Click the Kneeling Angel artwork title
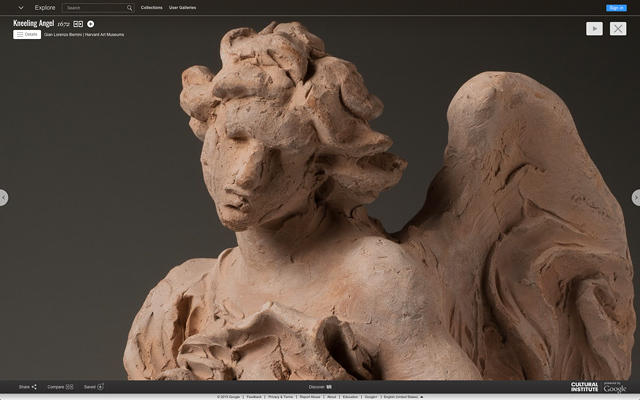 (x=33, y=23)
